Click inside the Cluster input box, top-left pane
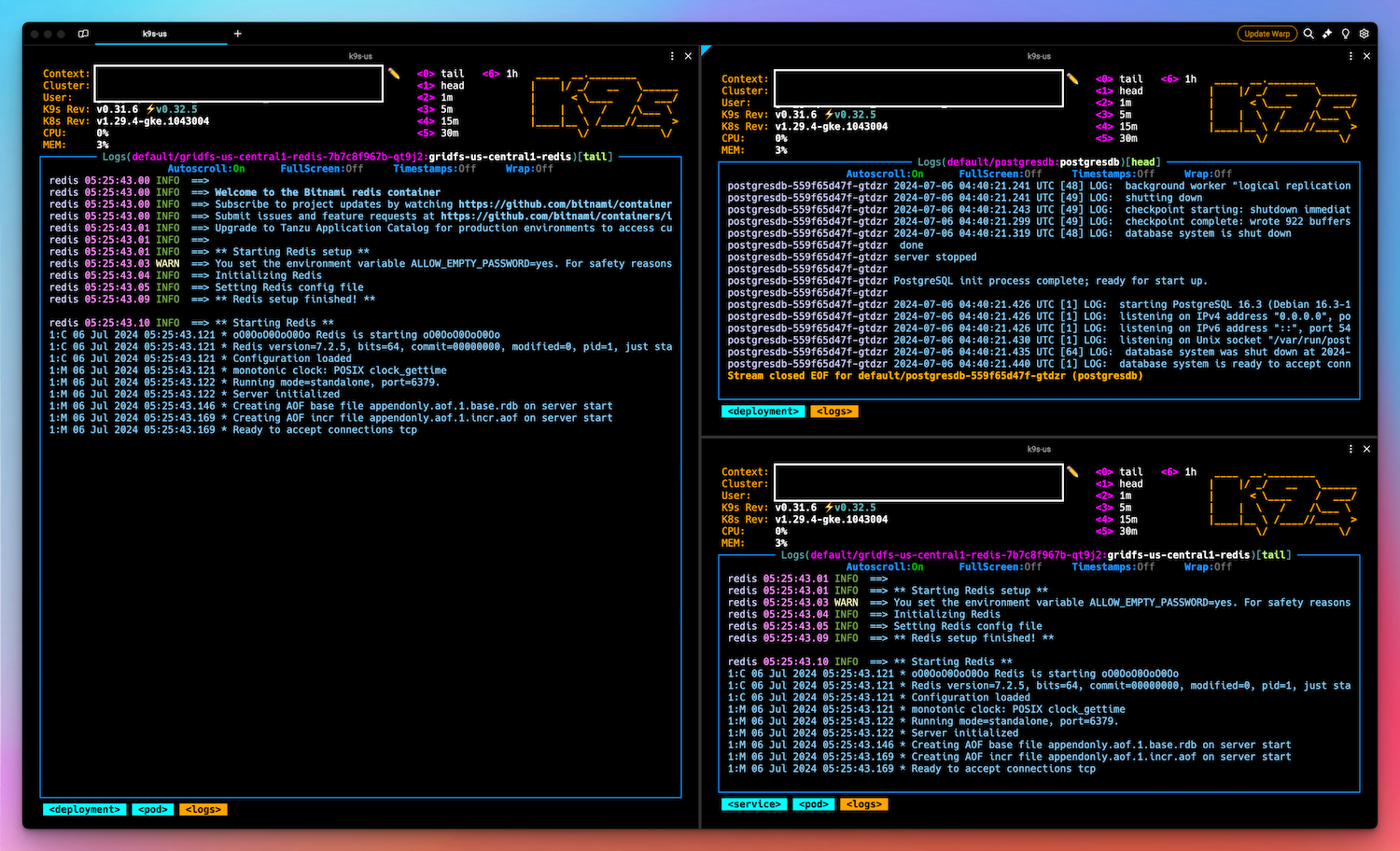The width and height of the screenshot is (1400, 851). pyautogui.click(x=238, y=84)
